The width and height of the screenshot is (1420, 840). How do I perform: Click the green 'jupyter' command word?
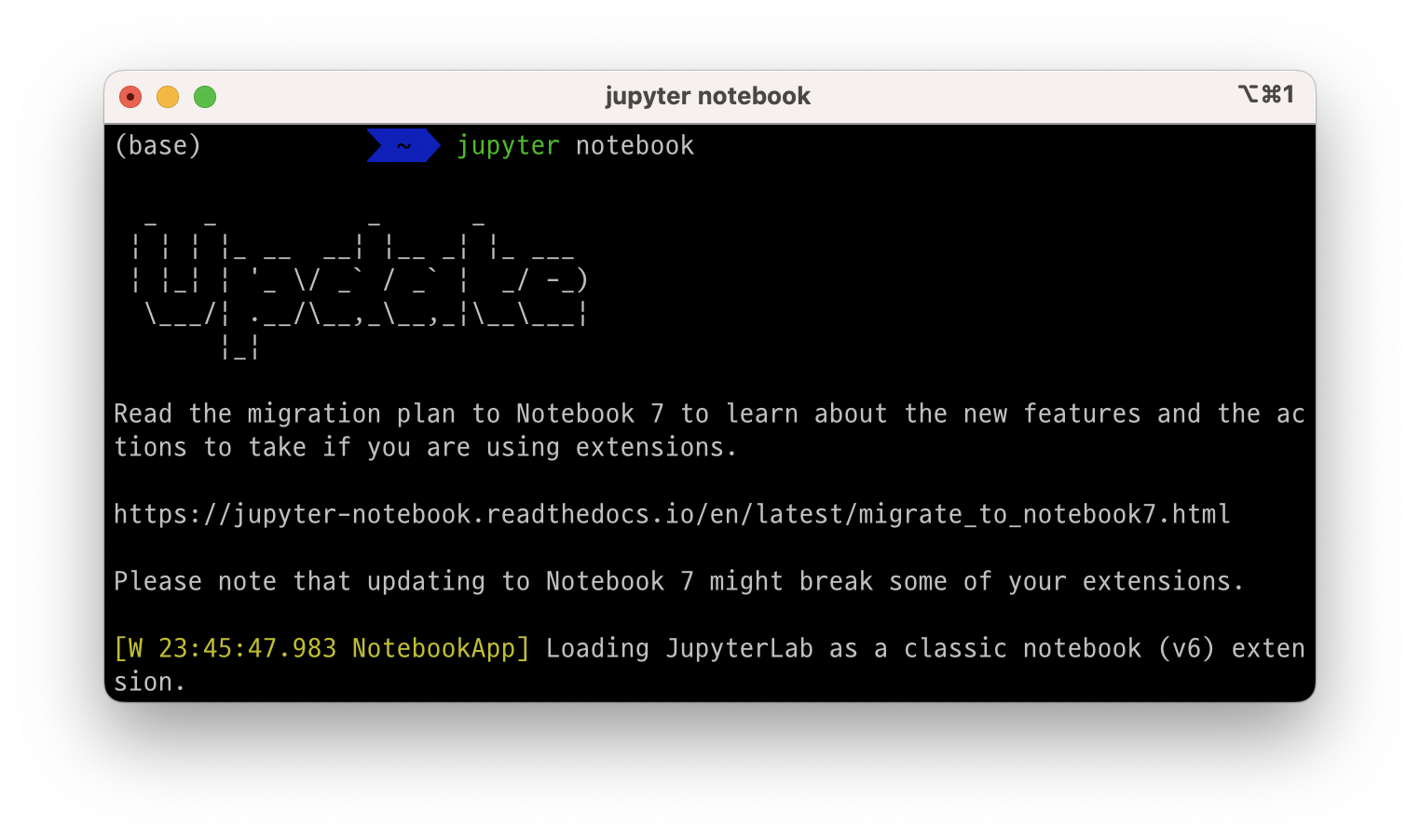pos(508,146)
